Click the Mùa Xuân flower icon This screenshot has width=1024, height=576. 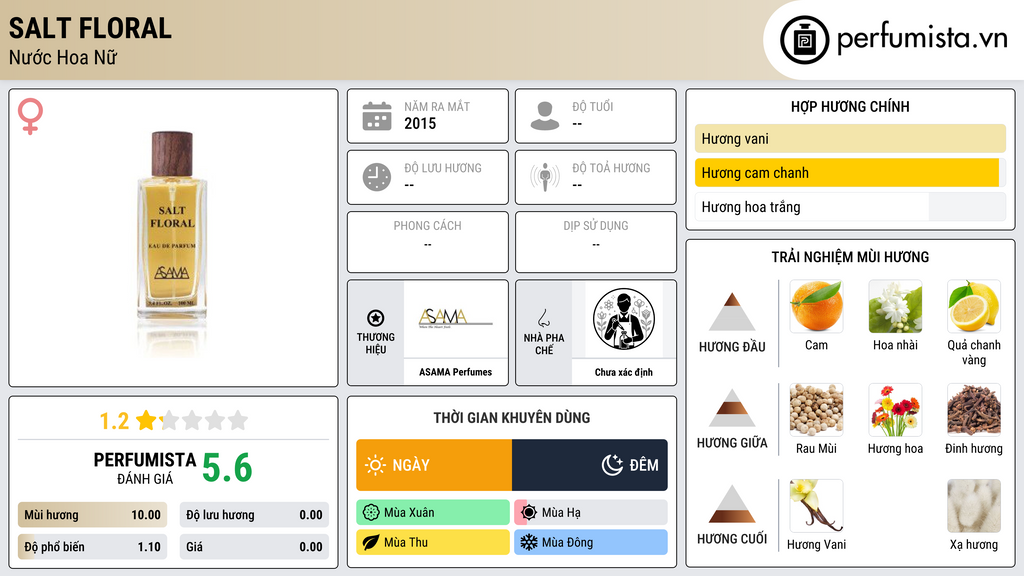point(371,513)
